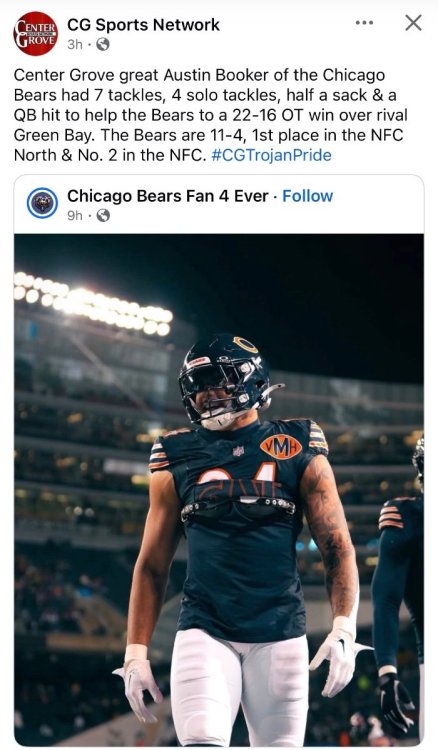Click the stadium lights in the photo
Image resolution: width=438 pixels, height=750 pixels.
(x=93, y=303)
